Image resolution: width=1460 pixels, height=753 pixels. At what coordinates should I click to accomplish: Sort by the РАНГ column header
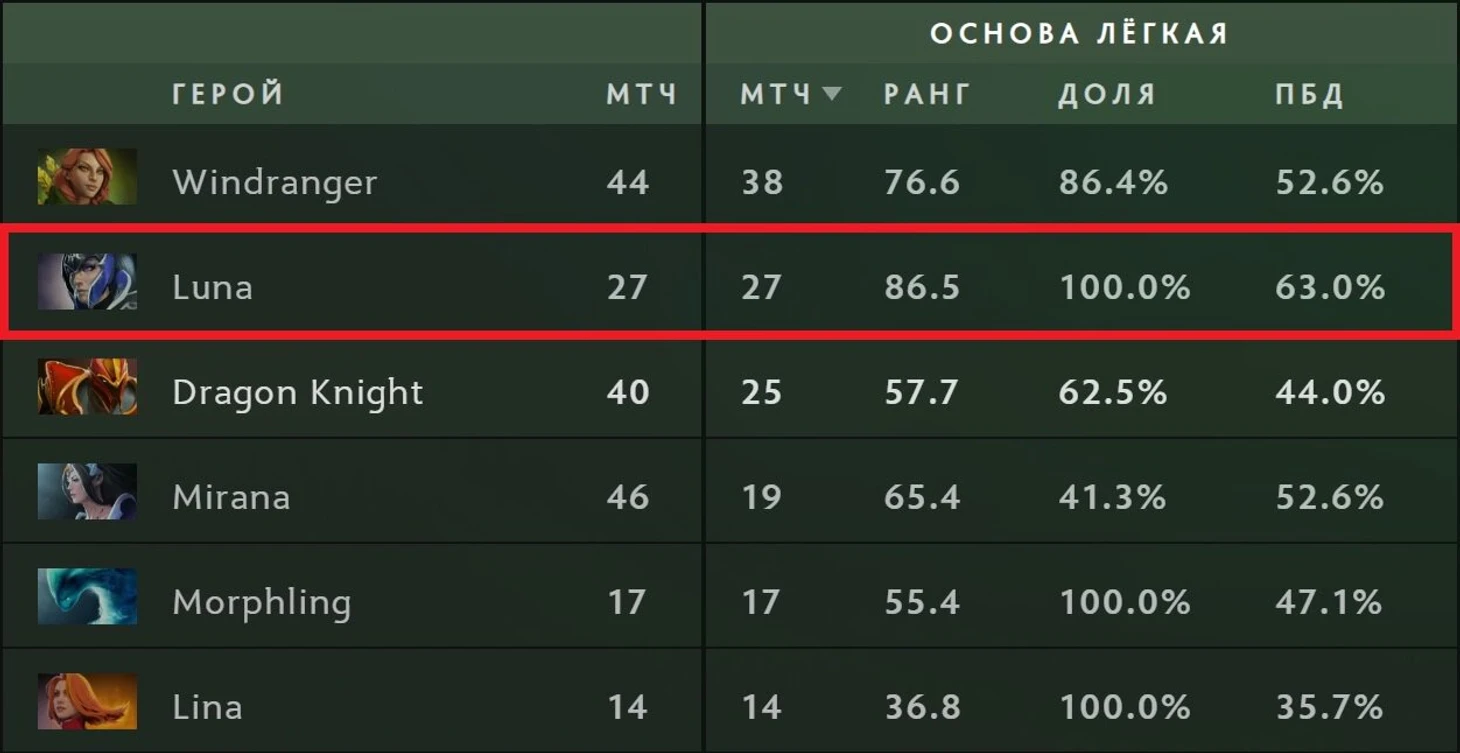point(927,94)
